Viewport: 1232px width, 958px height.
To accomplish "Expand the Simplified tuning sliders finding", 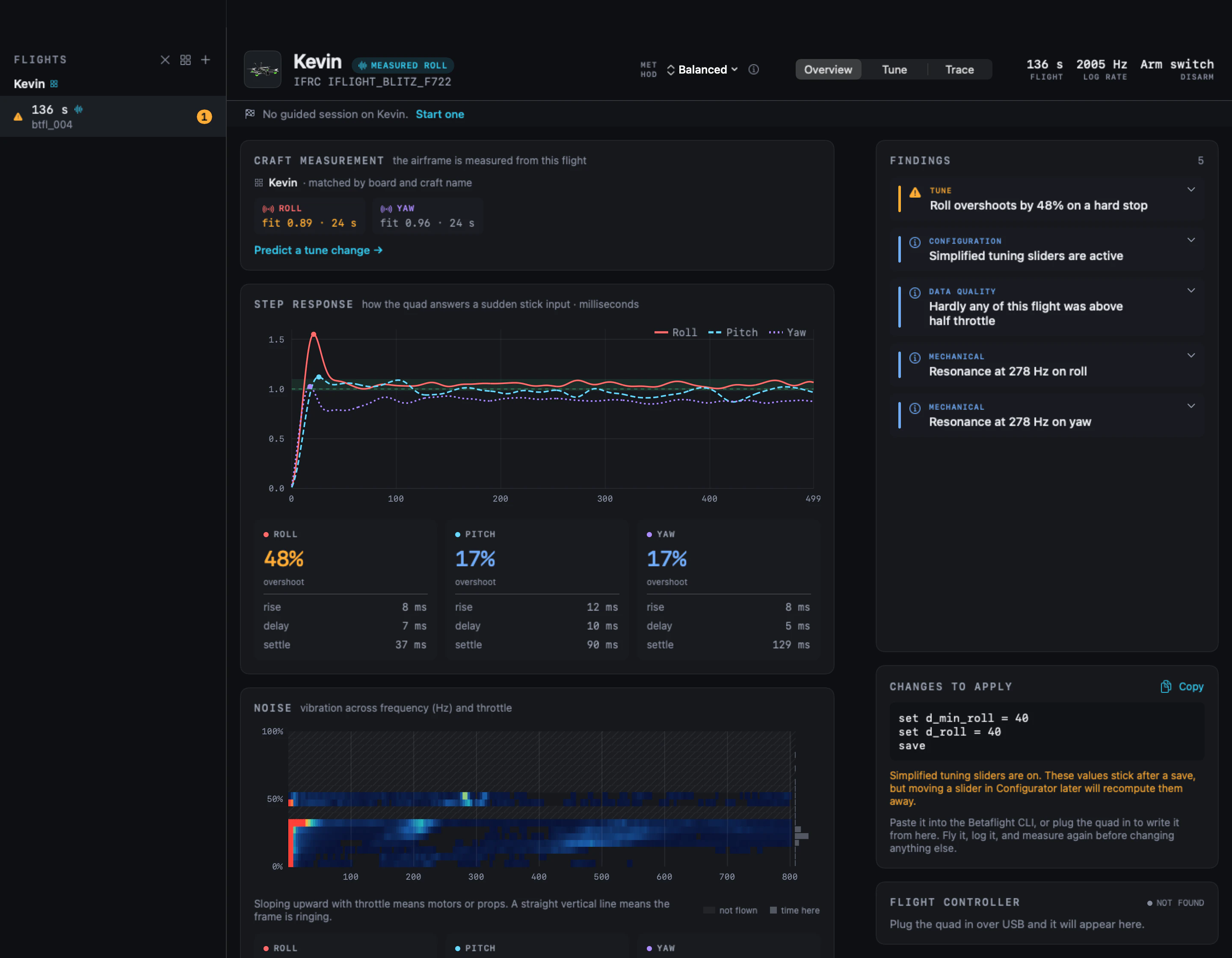I will [x=1191, y=239].
